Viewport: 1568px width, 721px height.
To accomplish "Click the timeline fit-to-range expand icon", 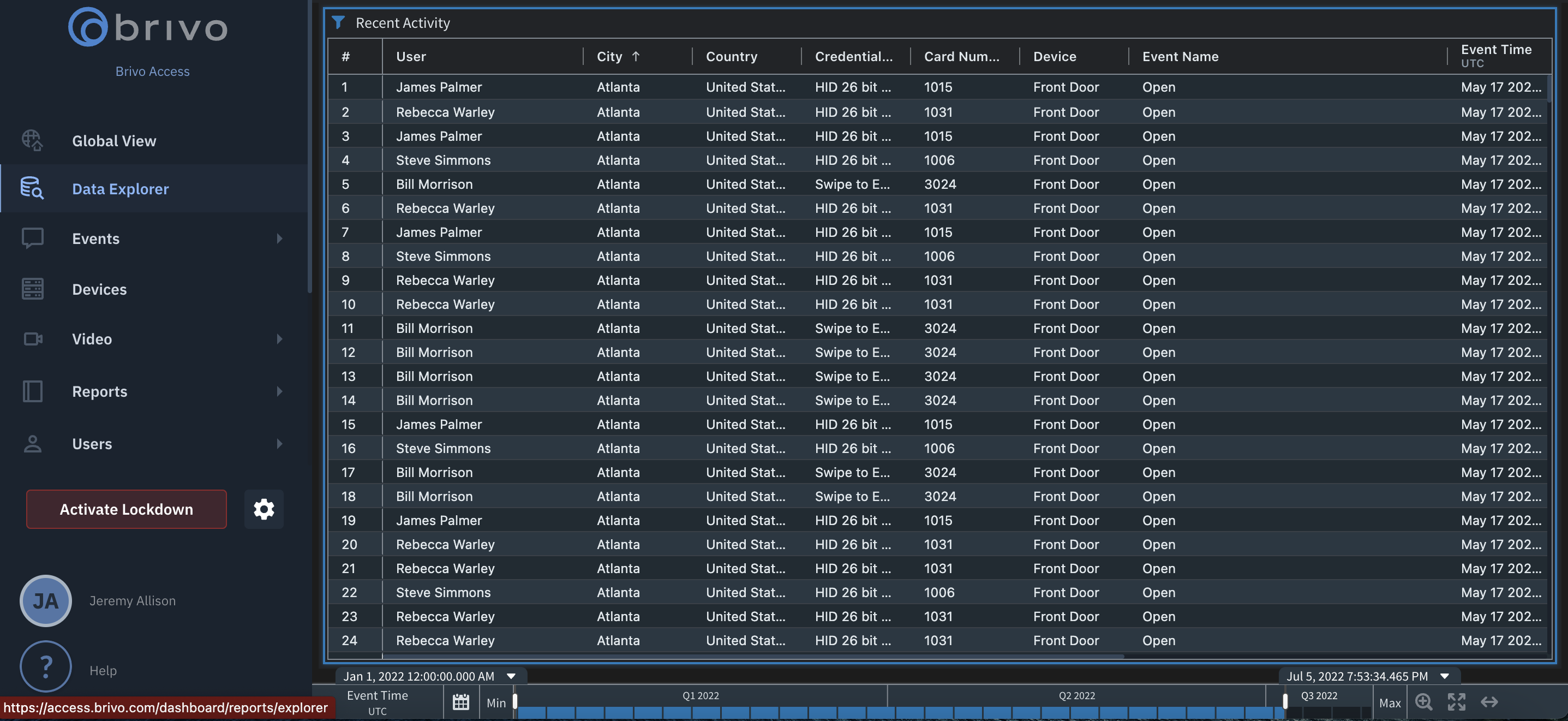I will (1456, 702).
